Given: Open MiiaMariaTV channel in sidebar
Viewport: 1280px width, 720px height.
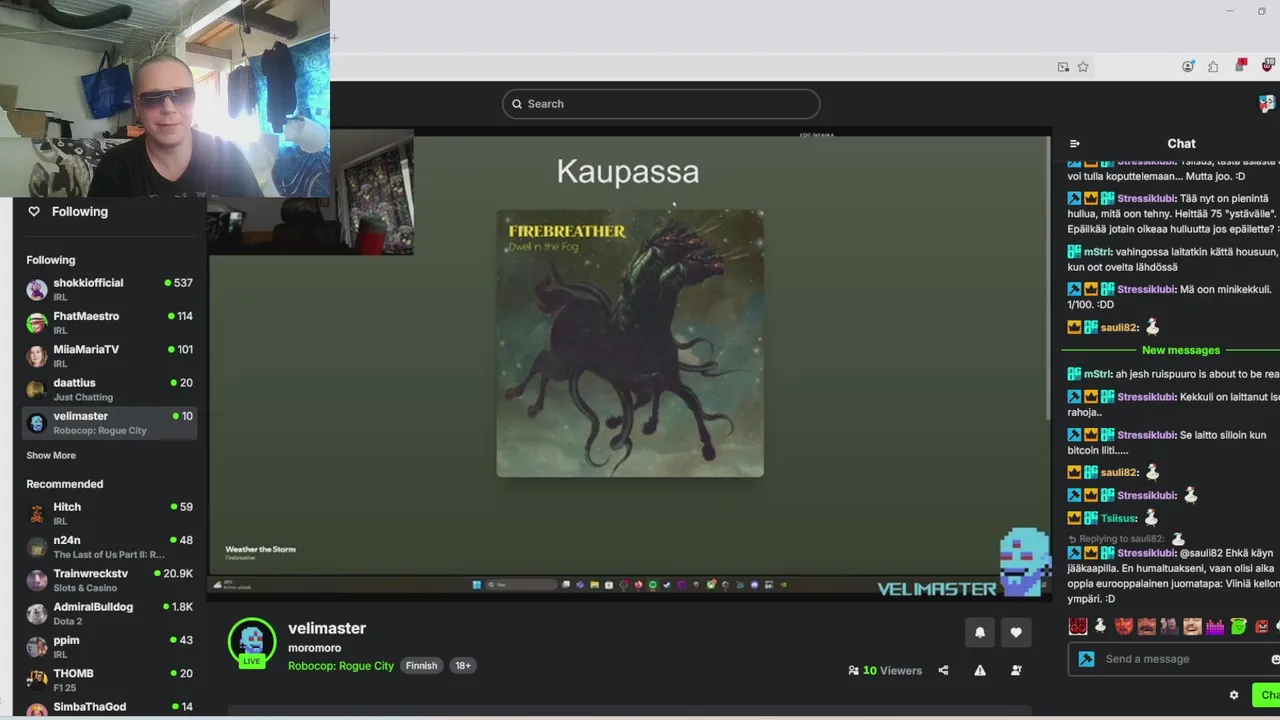Looking at the screenshot, I should point(110,356).
